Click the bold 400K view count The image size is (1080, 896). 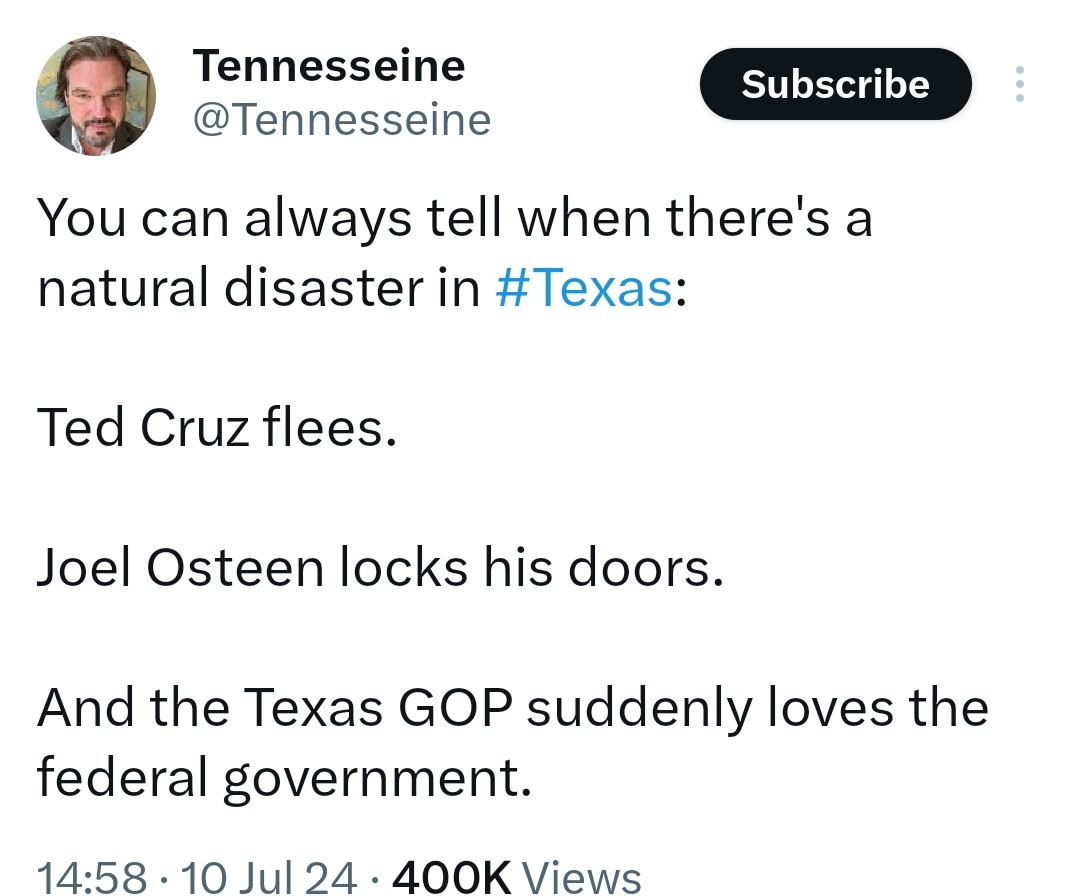(x=452, y=876)
